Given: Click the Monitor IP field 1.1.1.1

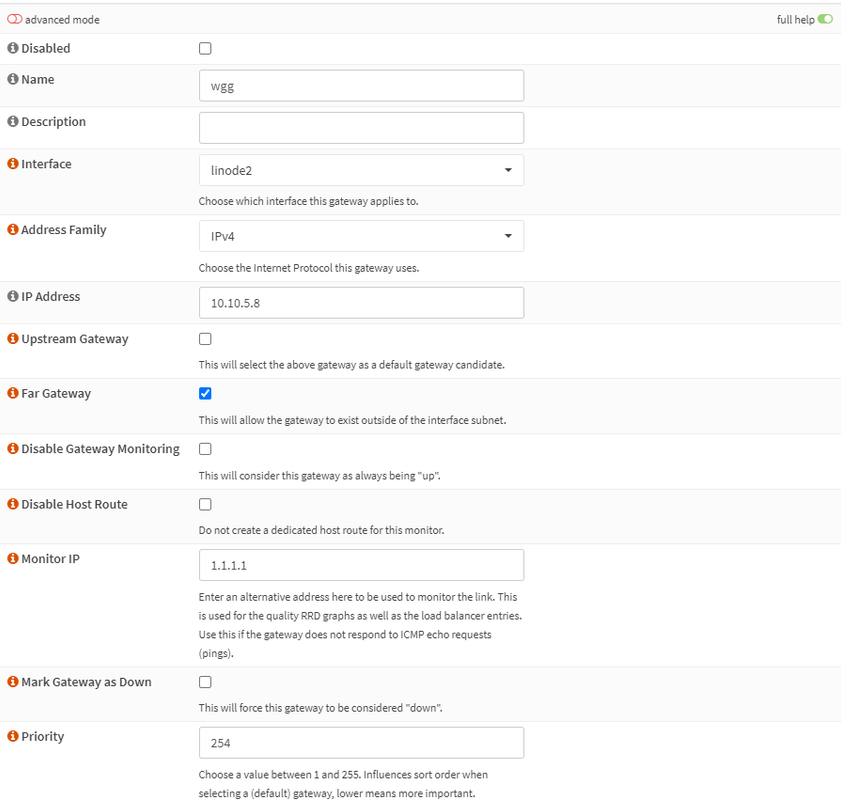Looking at the screenshot, I should point(362,565).
